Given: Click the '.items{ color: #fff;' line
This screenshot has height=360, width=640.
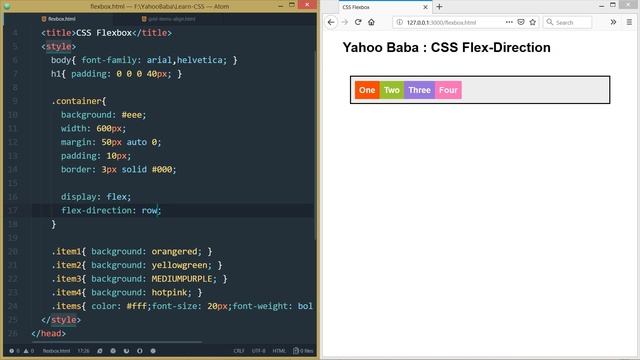Looking at the screenshot, I should coord(182,306).
